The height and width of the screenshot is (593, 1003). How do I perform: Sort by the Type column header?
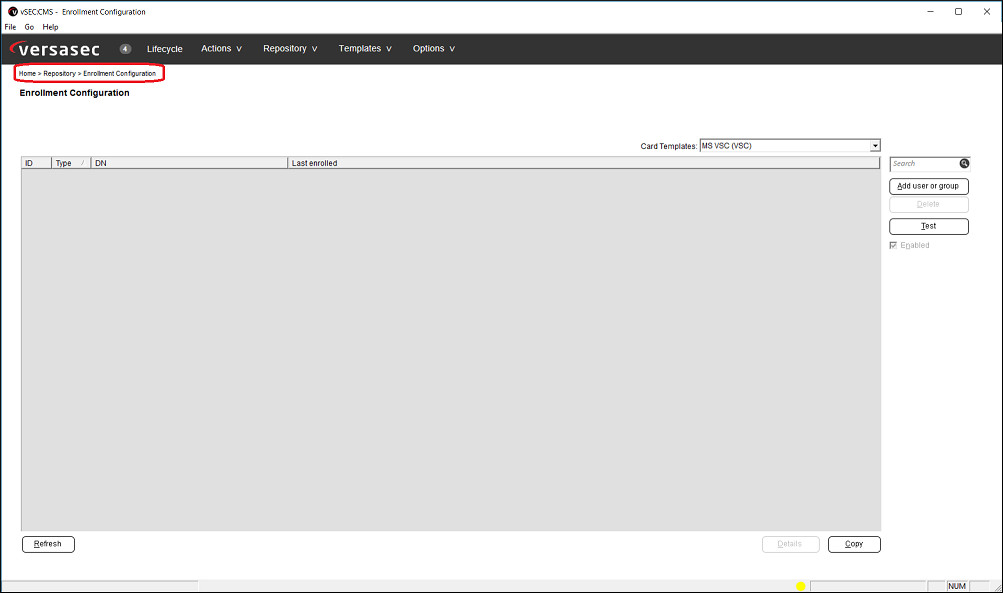click(71, 163)
